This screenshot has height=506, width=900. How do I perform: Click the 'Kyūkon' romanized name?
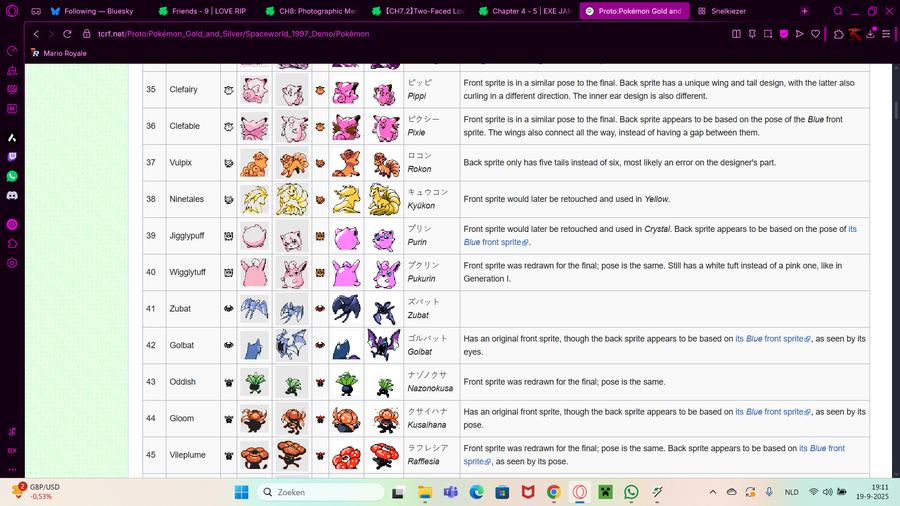click(x=421, y=205)
